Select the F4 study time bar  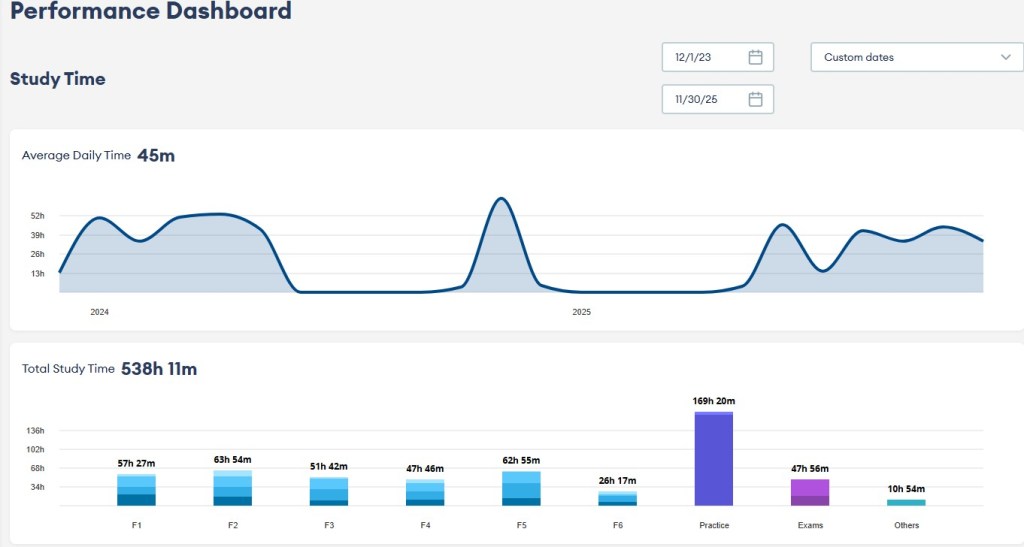pyautogui.click(x=425, y=493)
